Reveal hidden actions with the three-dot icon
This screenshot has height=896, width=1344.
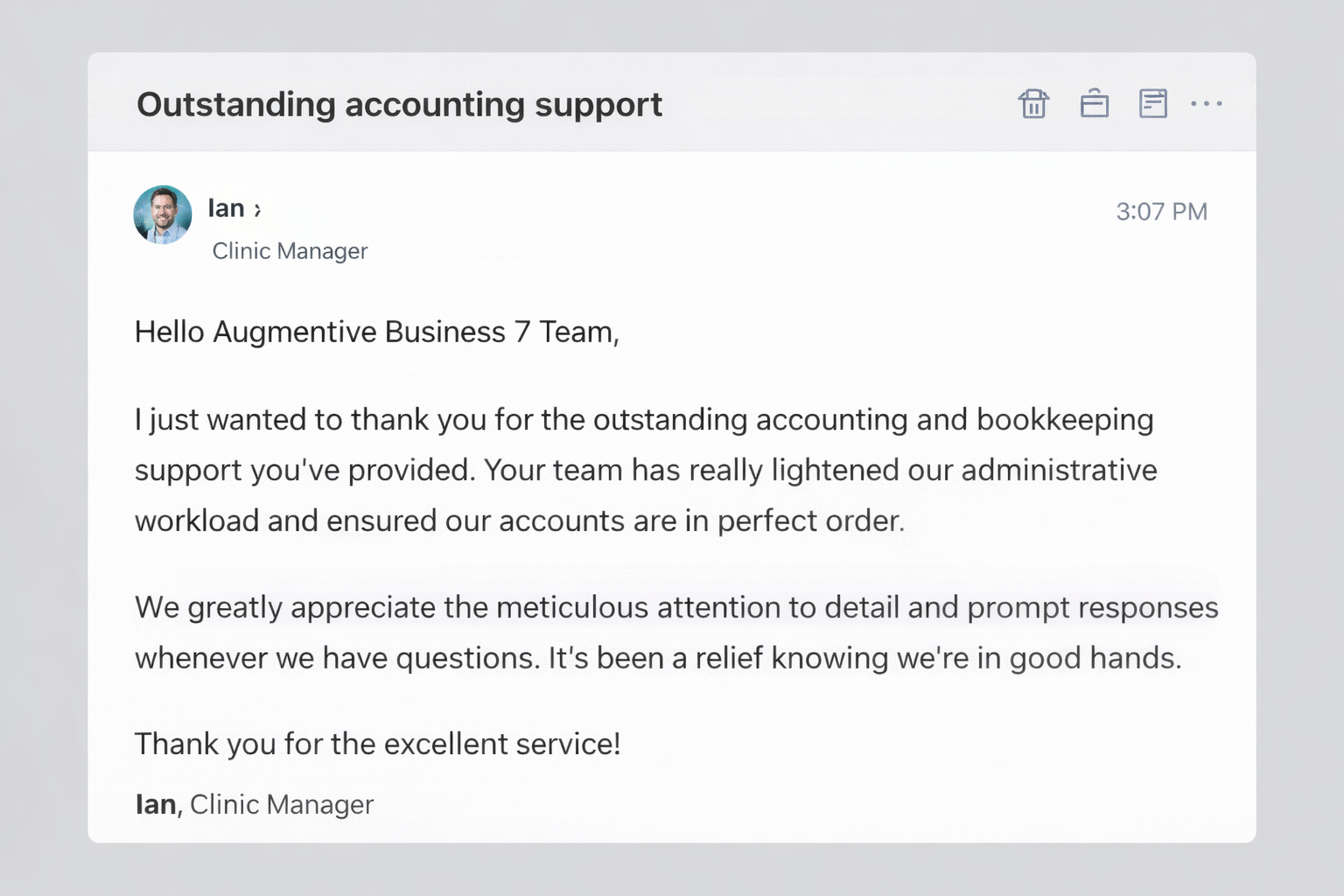(1208, 104)
